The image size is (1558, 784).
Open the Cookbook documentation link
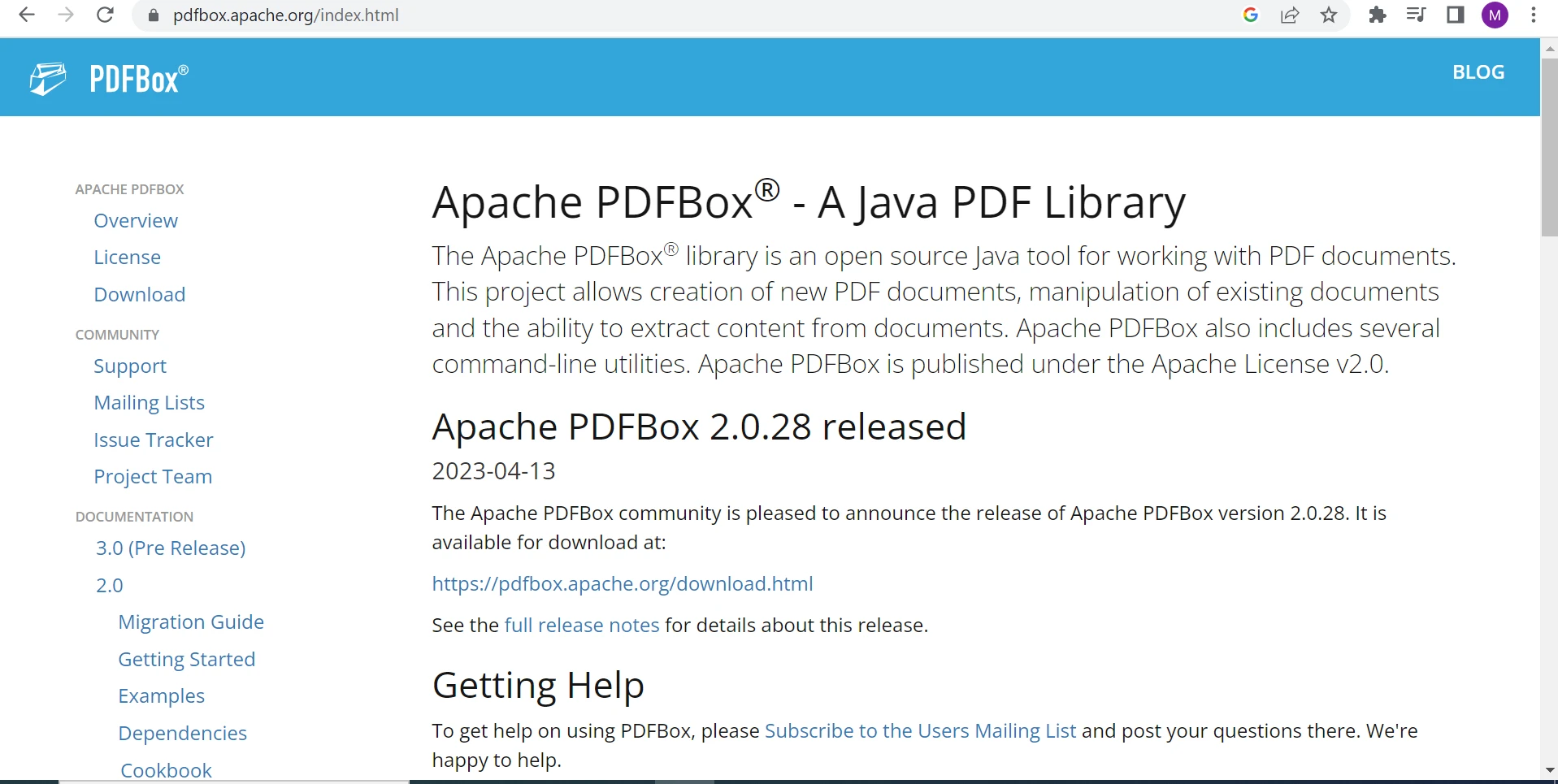pos(166,770)
